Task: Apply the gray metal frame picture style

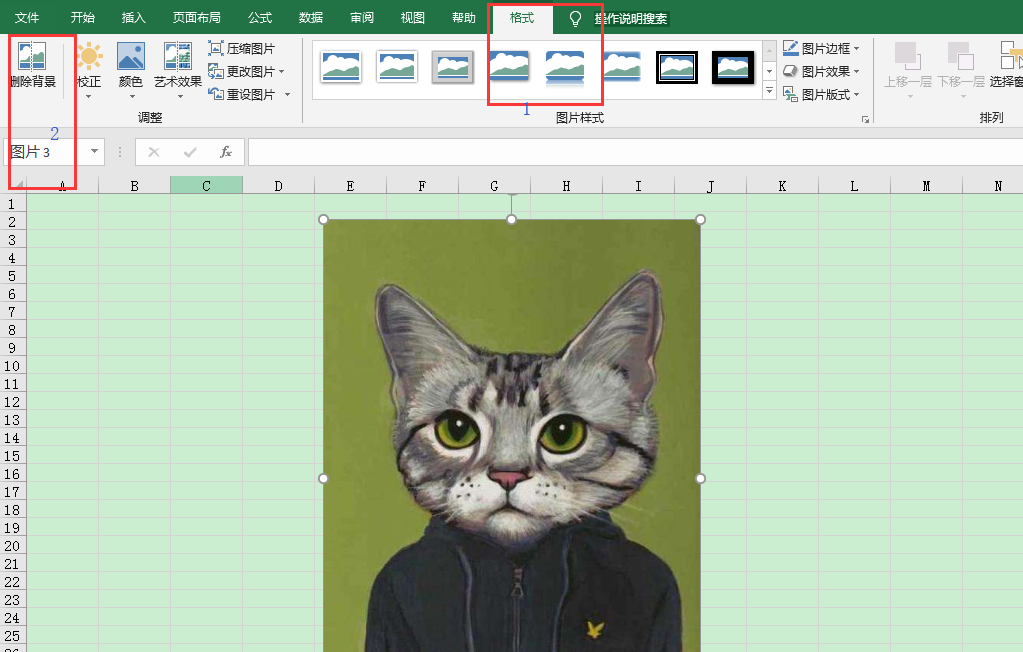Action: 453,67
